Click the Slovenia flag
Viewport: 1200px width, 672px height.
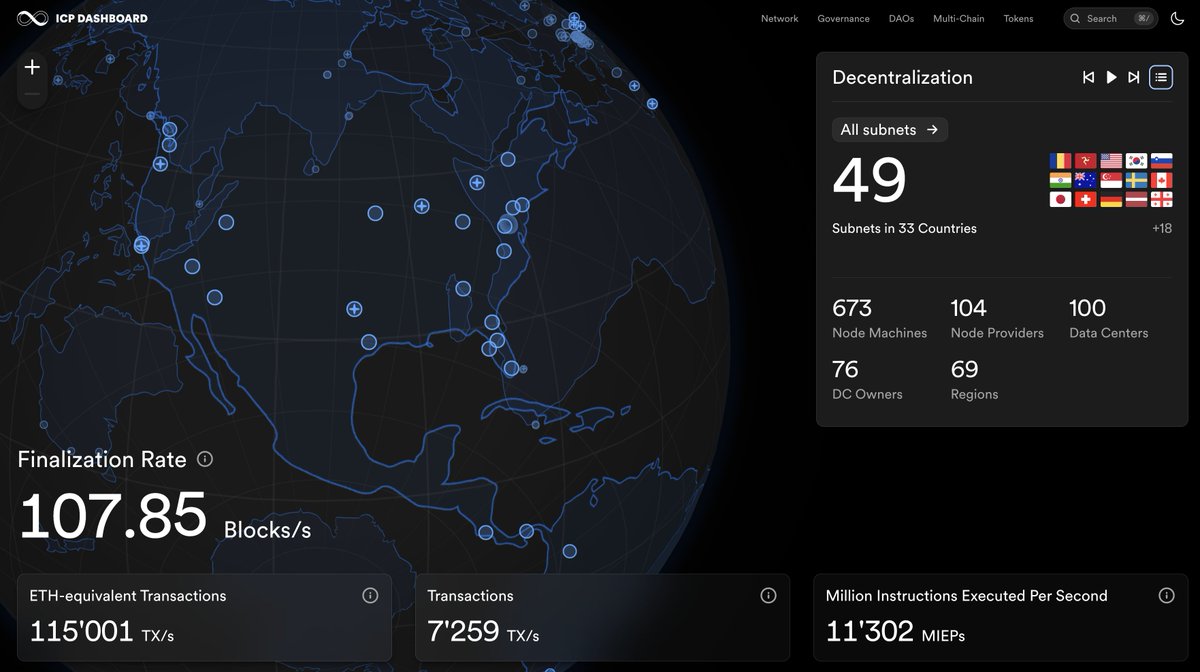[x=1162, y=161]
